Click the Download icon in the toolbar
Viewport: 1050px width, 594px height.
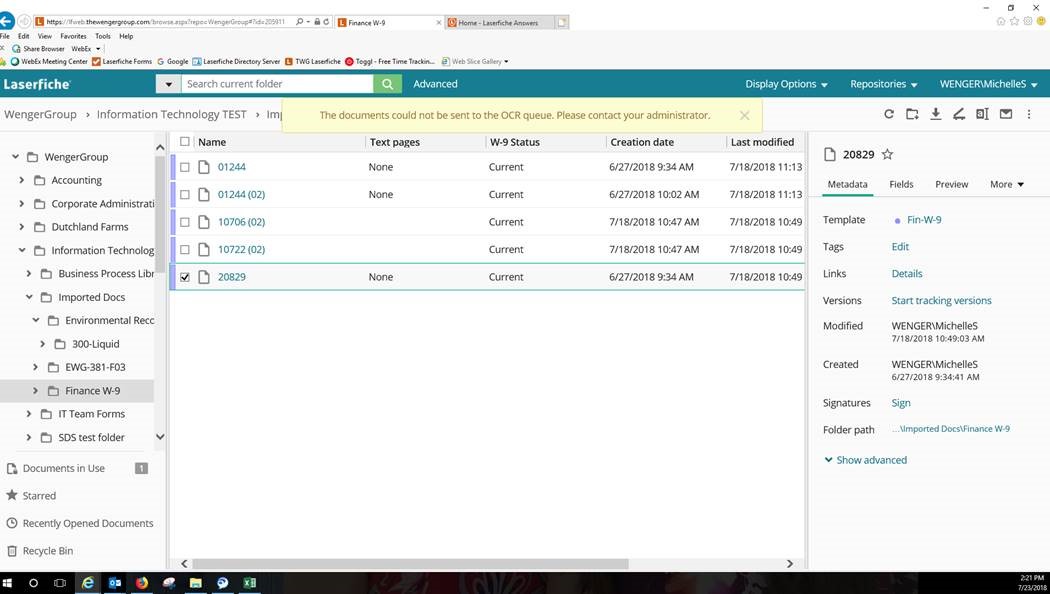[936, 114]
